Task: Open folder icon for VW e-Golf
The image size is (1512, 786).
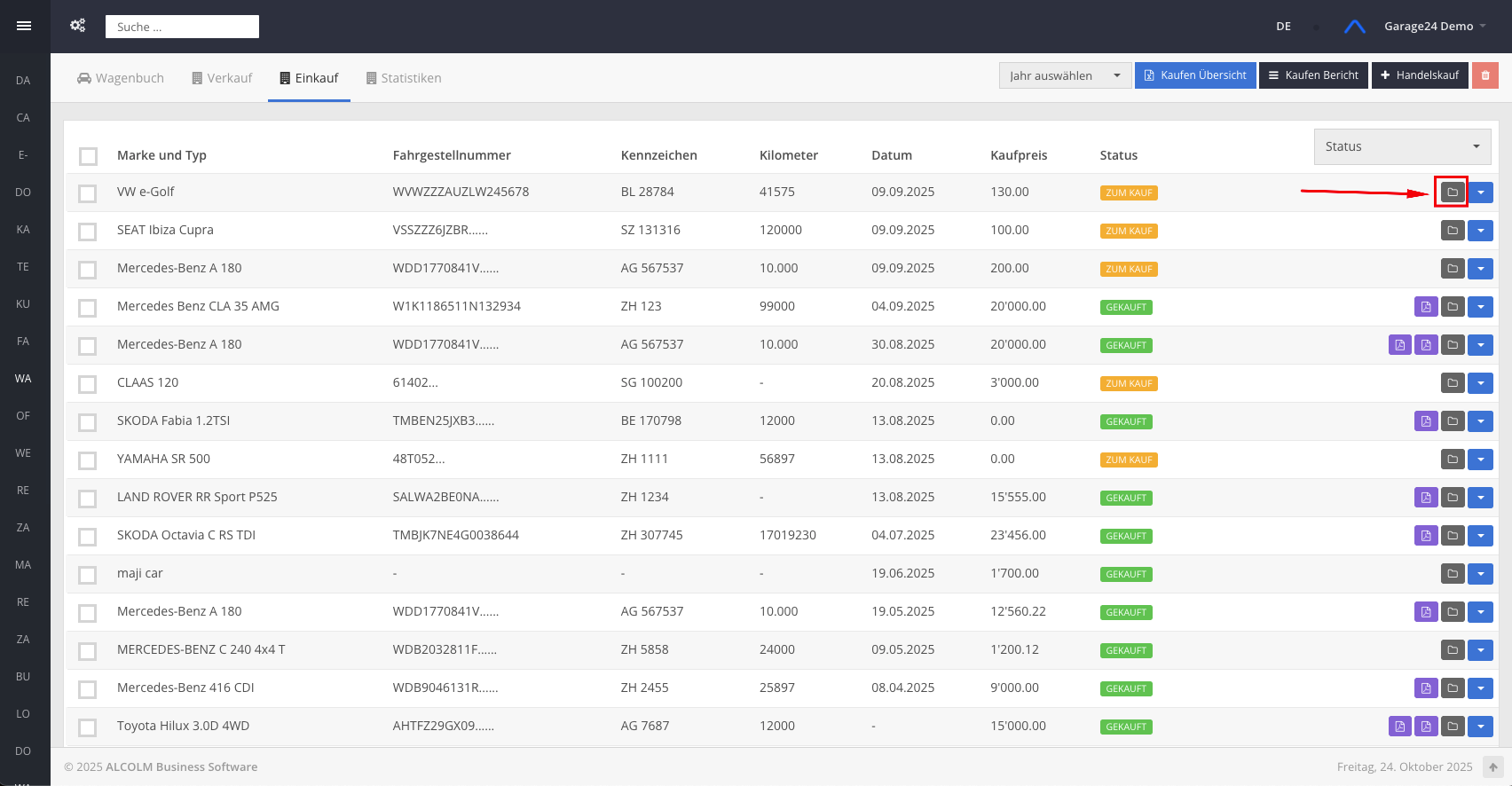Action: (x=1452, y=193)
